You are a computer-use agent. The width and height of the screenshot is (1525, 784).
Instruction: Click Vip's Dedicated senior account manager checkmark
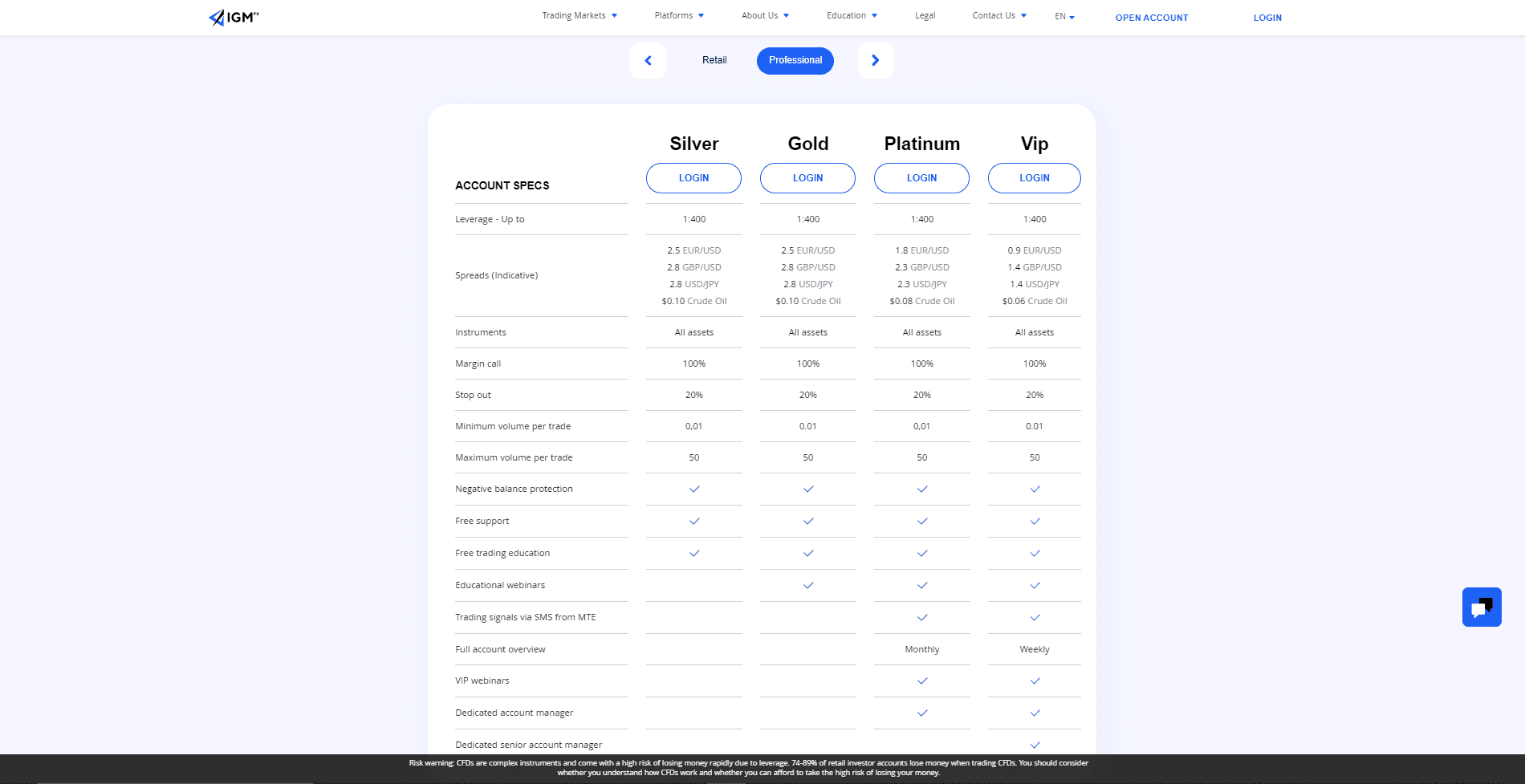point(1035,745)
